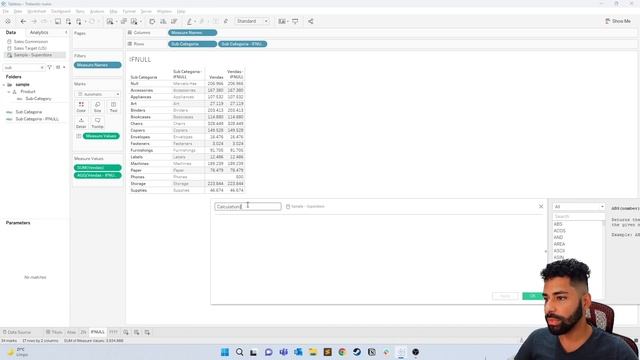Viewport: 640px width, 360px height.
Task: Select the ABS function in list
Action: pyautogui.click(x=558, y=224)
